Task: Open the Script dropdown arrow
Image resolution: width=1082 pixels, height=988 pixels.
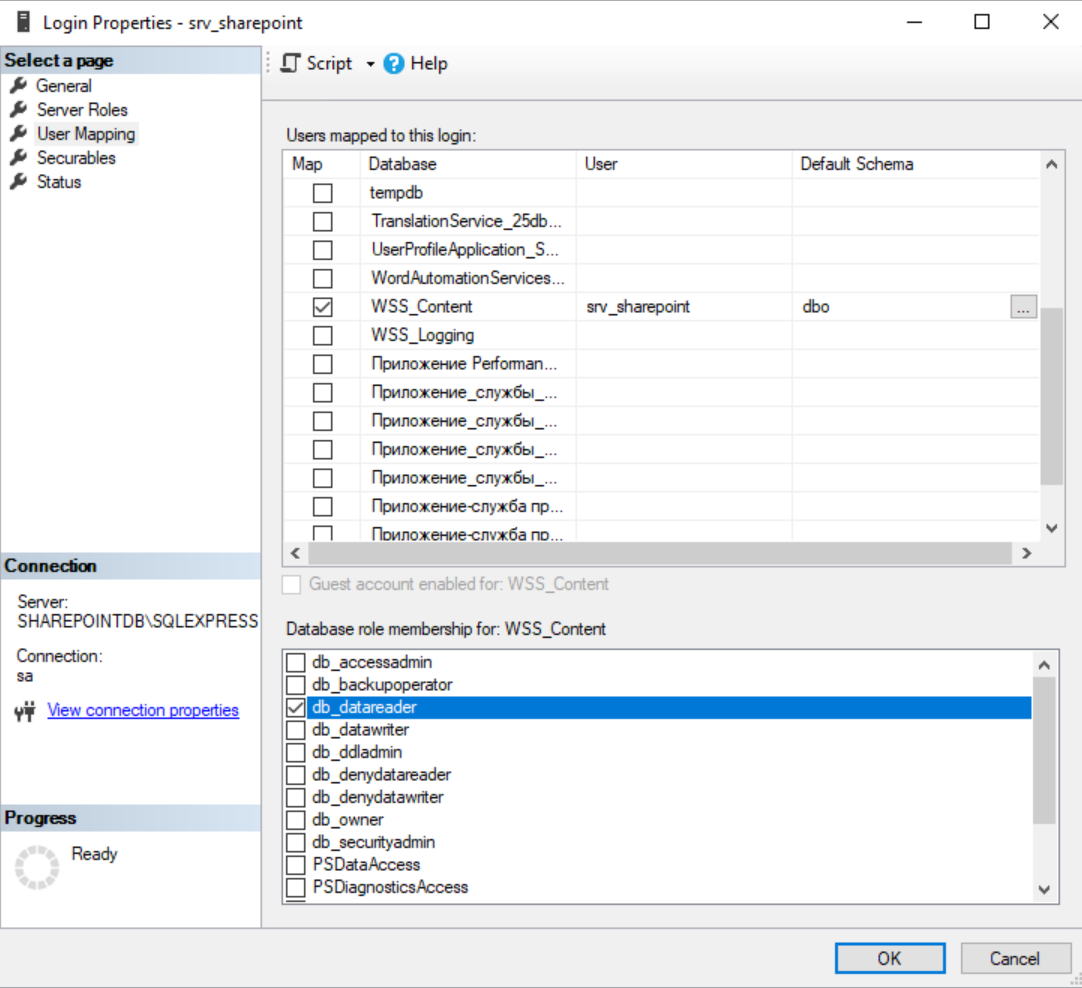Action: coord(371,64)
